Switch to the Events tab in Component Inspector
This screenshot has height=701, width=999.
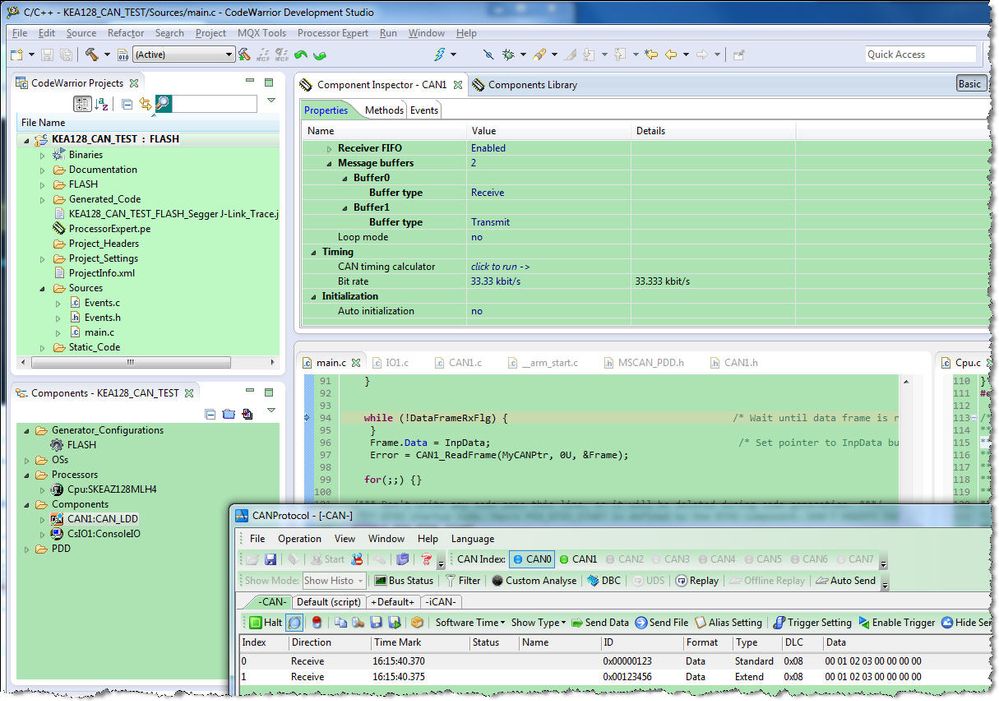pos(424,110)
